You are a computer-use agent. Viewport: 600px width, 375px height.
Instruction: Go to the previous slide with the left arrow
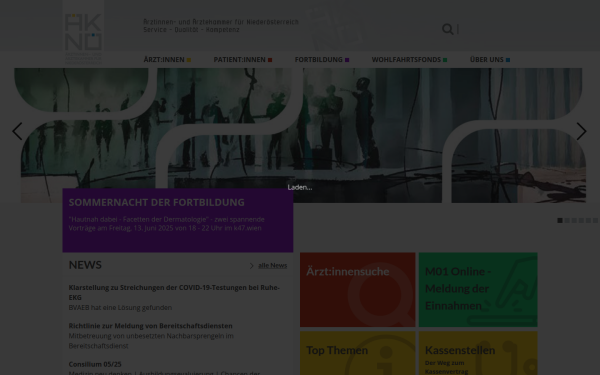[x=17, y=131]
